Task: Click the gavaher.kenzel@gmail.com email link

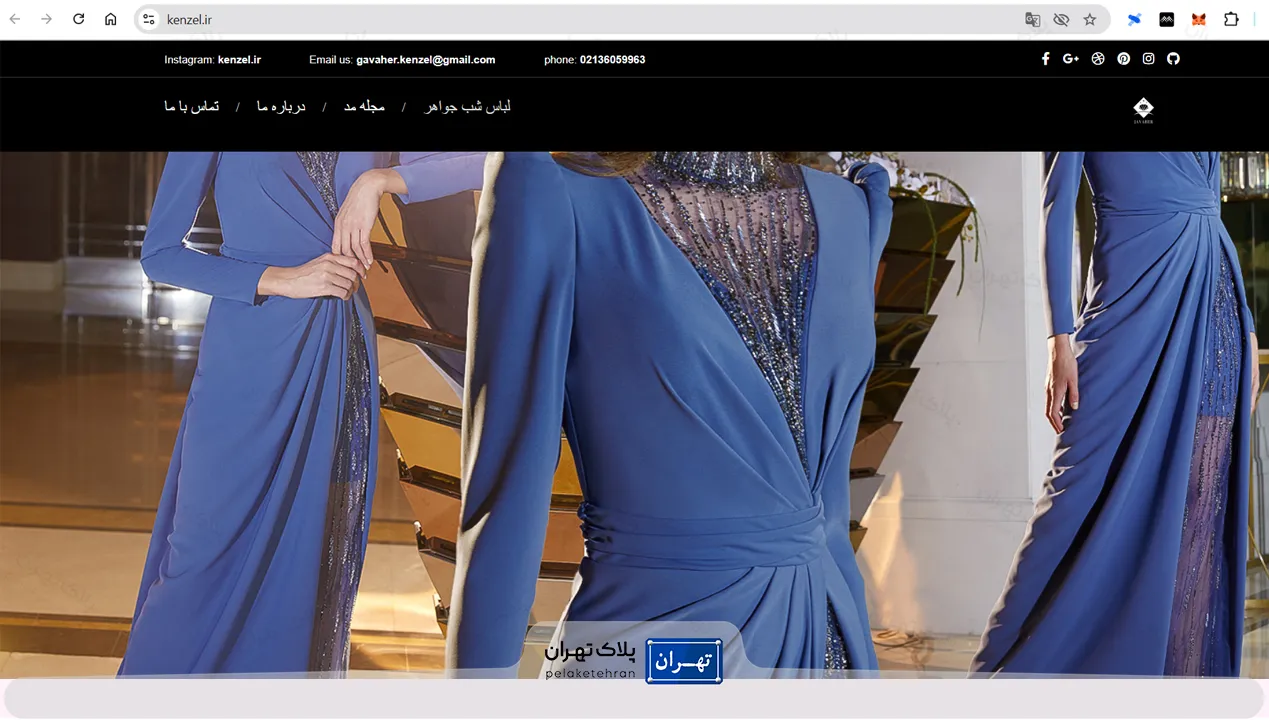Action: tap(425, 60)
